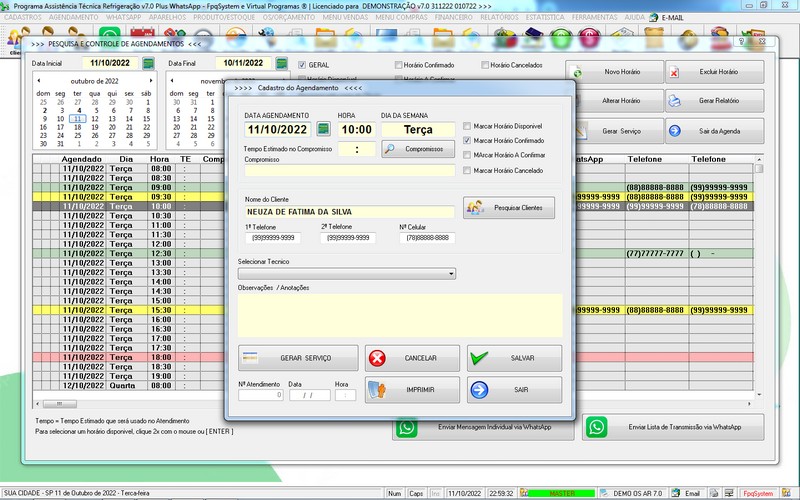Uncheck Marcar Horário Confirmado
The image size is (800, 500).
point(467,140)
